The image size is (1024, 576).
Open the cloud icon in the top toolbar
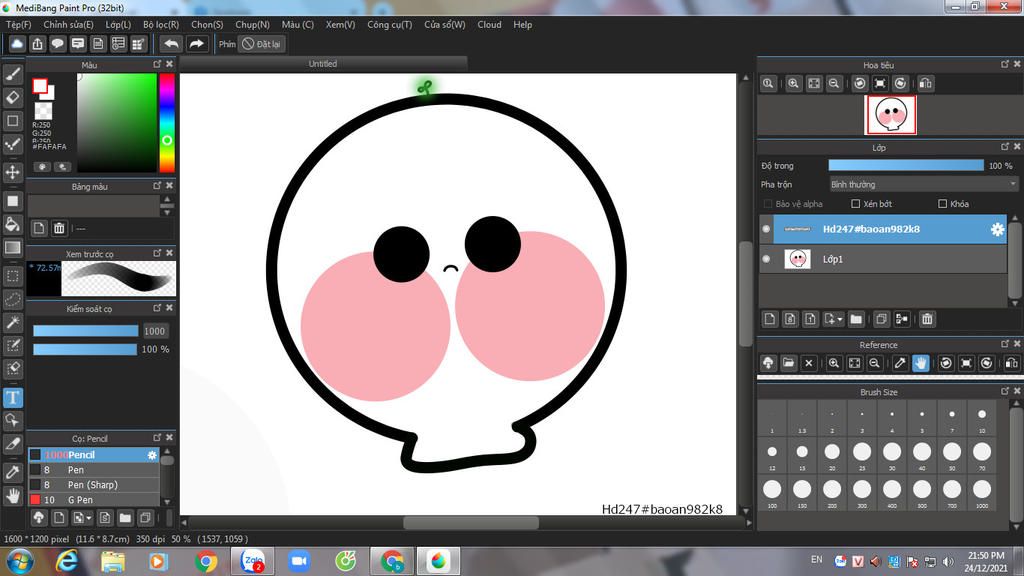click(x=17, y=44)
